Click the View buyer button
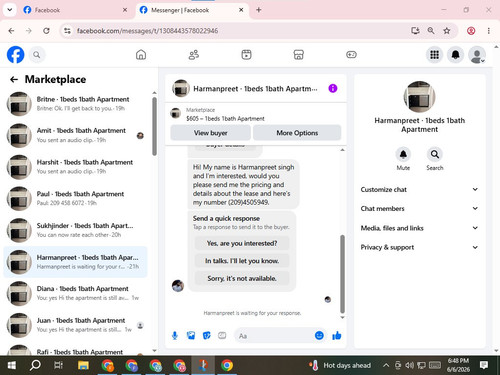Viewport: 500px width, 375px height. [210, 133]
